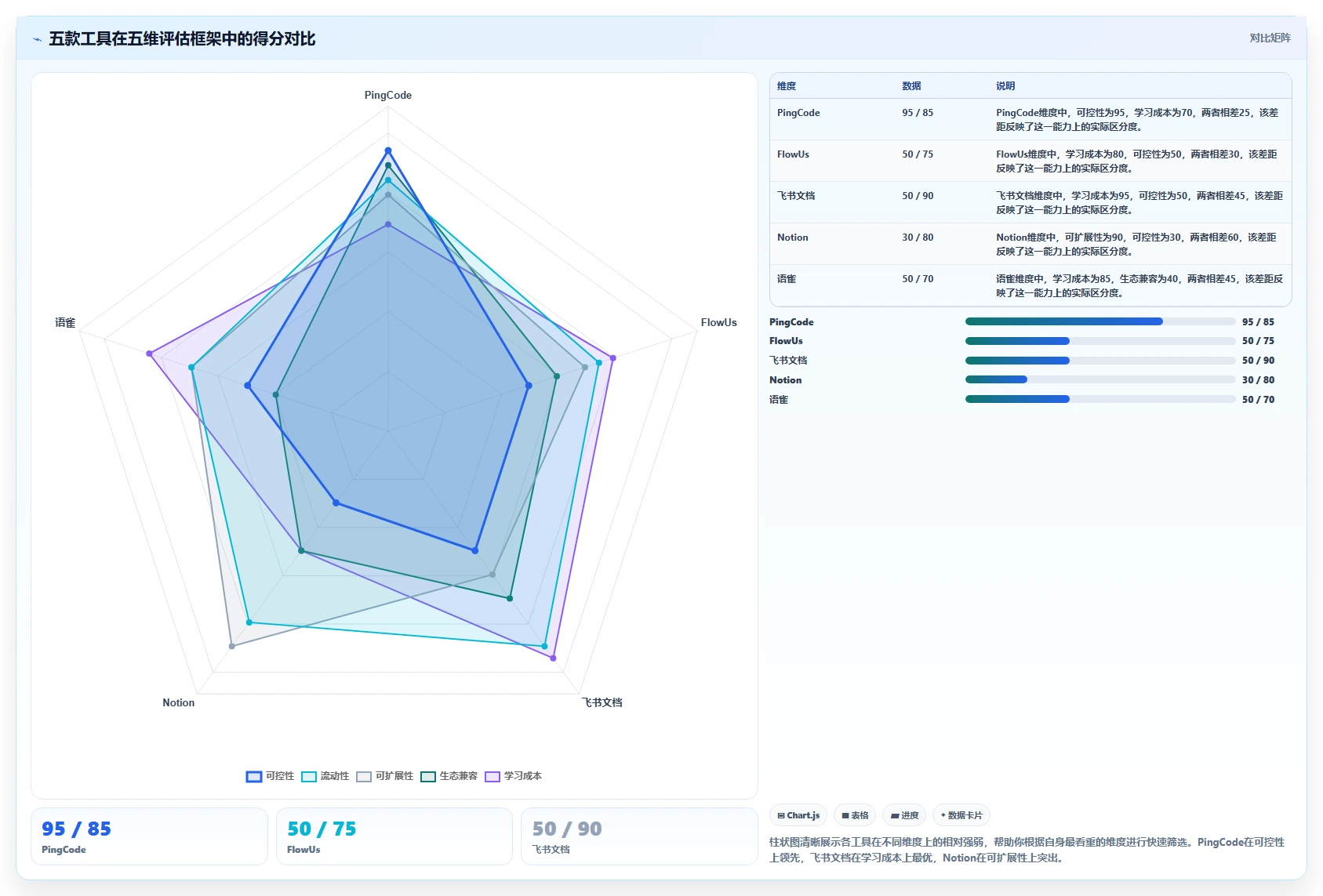Click the 说明 table column header

(1005, 86)
